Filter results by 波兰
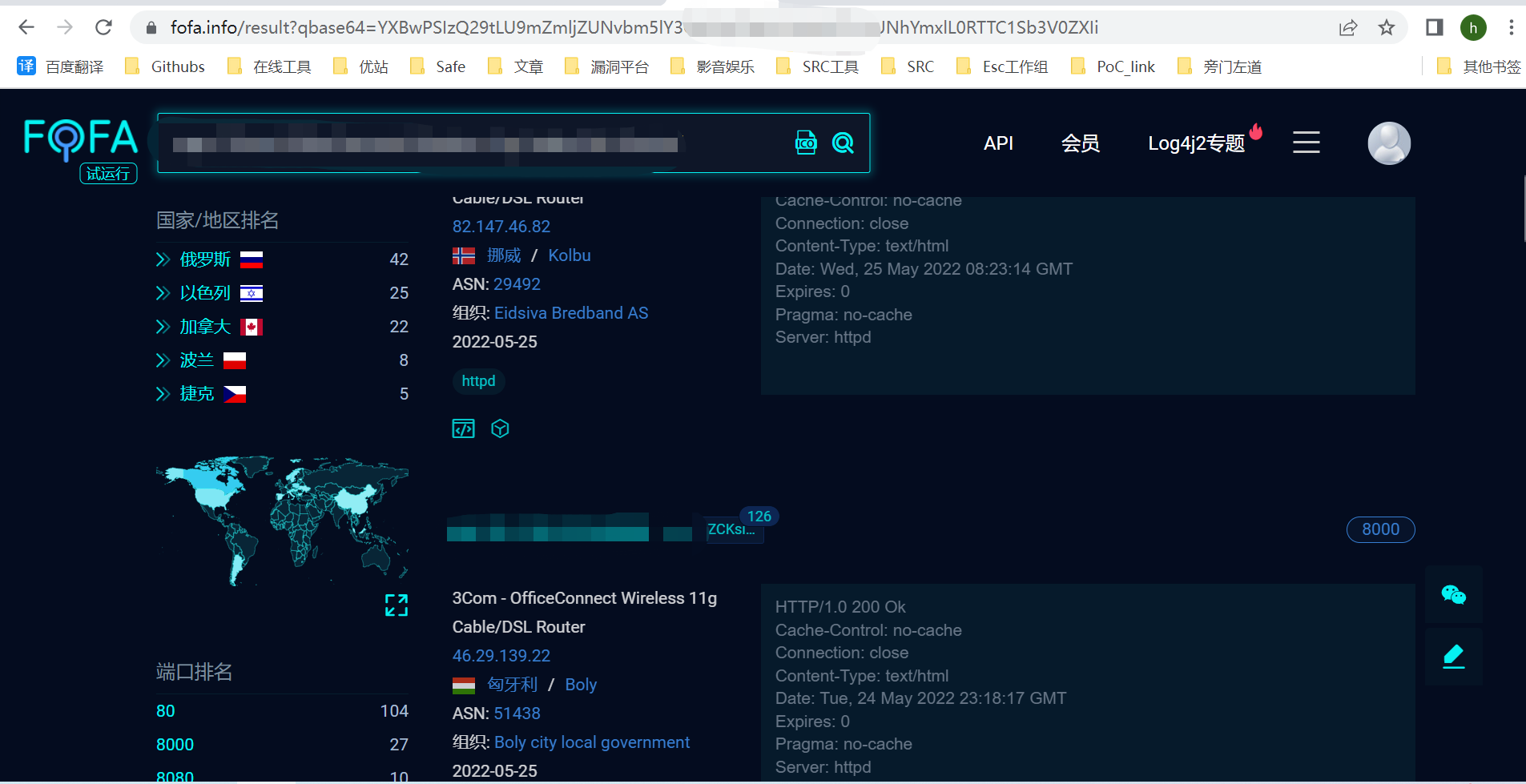 pyautogui.click(x=197, y=360)
